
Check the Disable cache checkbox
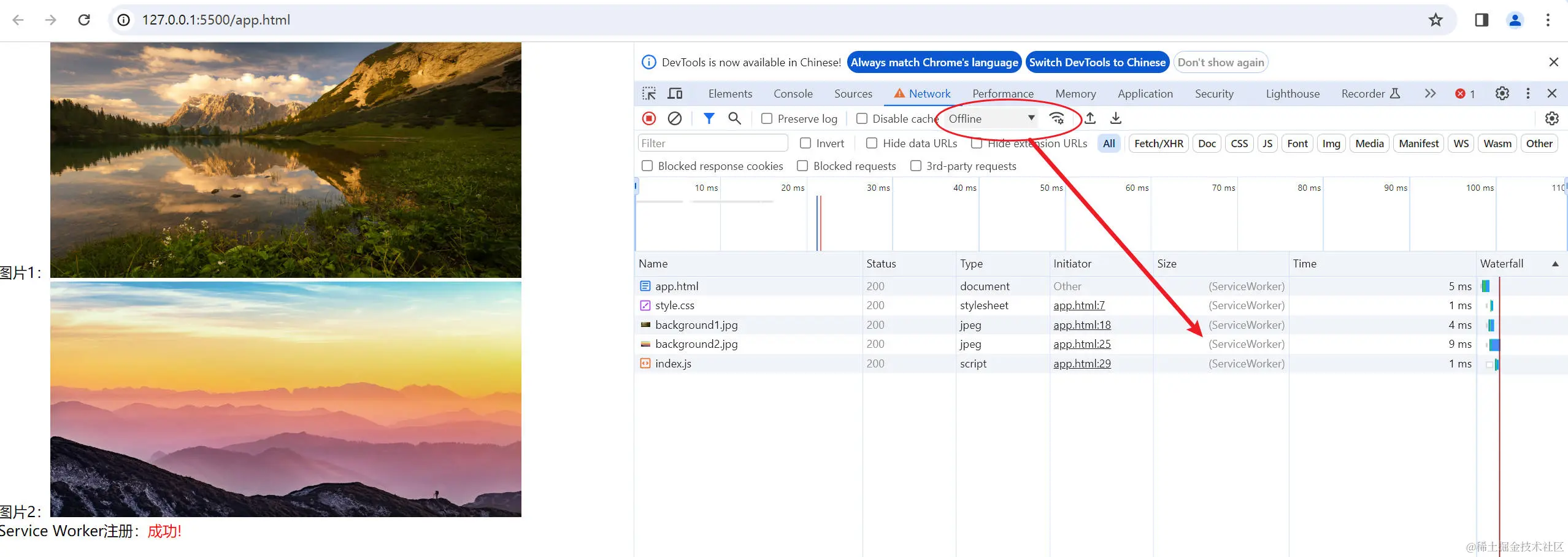coord(862,118)
